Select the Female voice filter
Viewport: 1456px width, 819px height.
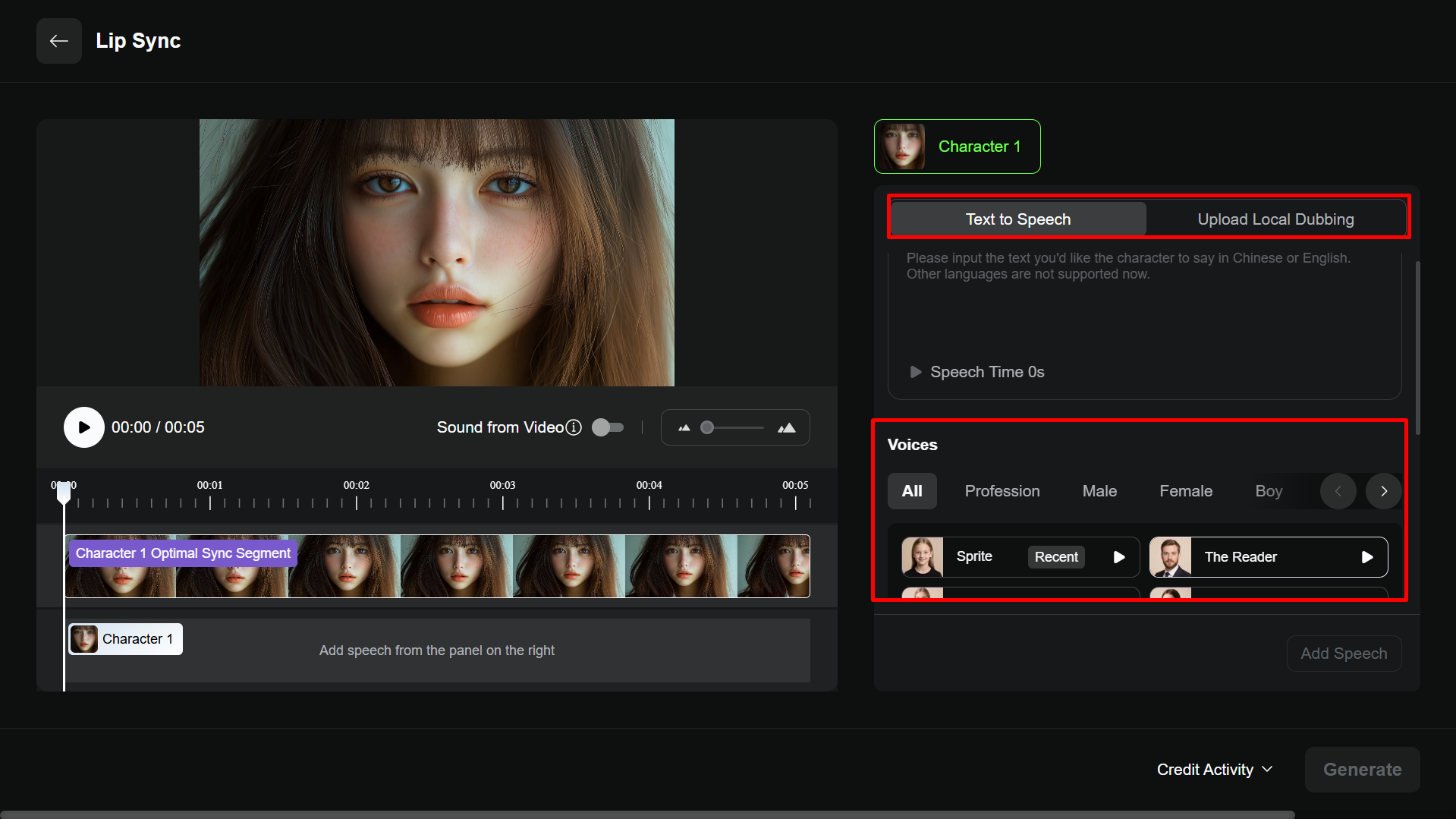tap(1186, 490)
